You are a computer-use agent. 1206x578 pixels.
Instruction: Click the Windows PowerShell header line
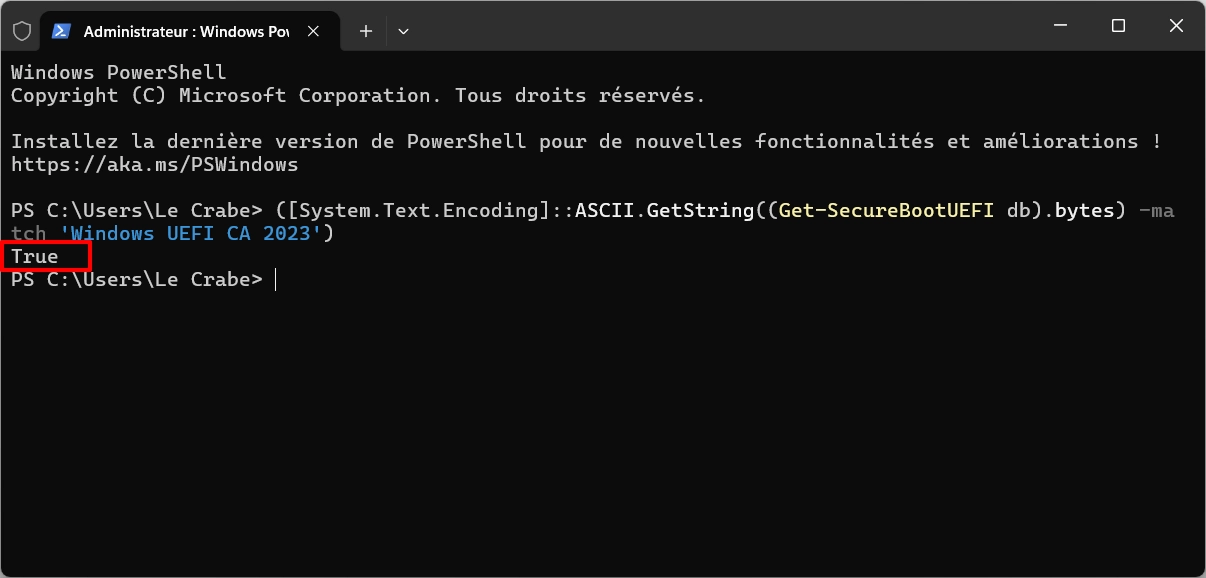(x=118, y=73)
